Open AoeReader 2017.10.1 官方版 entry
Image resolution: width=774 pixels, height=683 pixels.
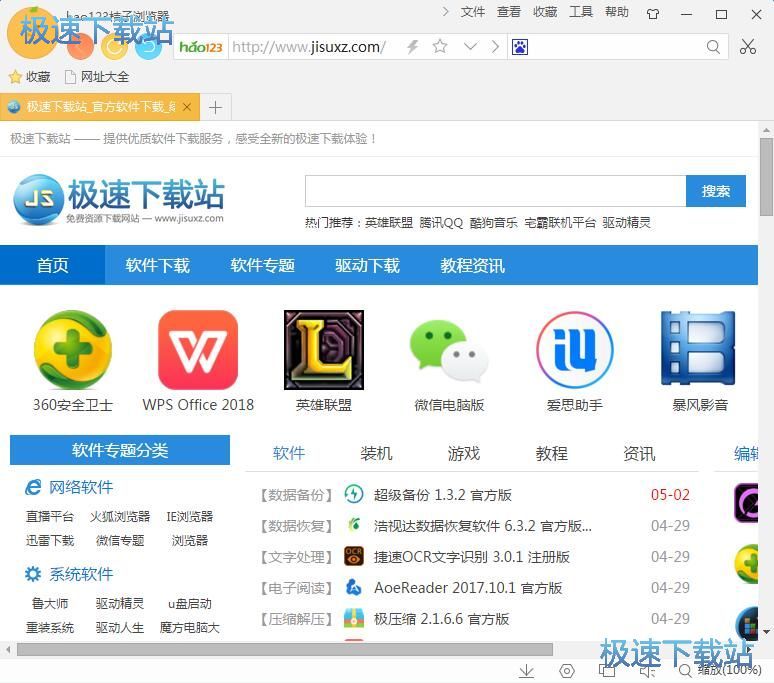click(468, 588)
